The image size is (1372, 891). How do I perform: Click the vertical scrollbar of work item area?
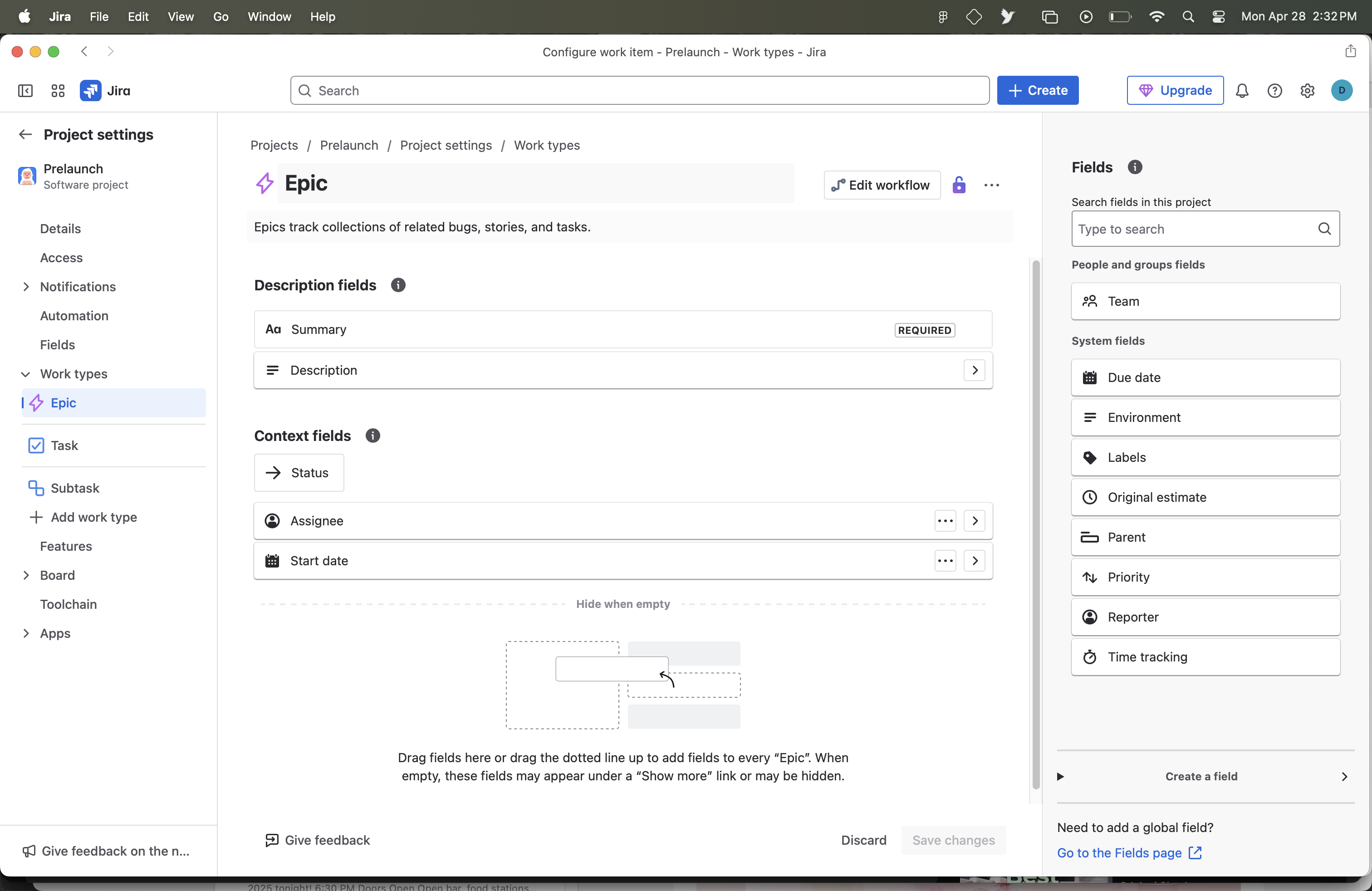tap(1035, 524)
